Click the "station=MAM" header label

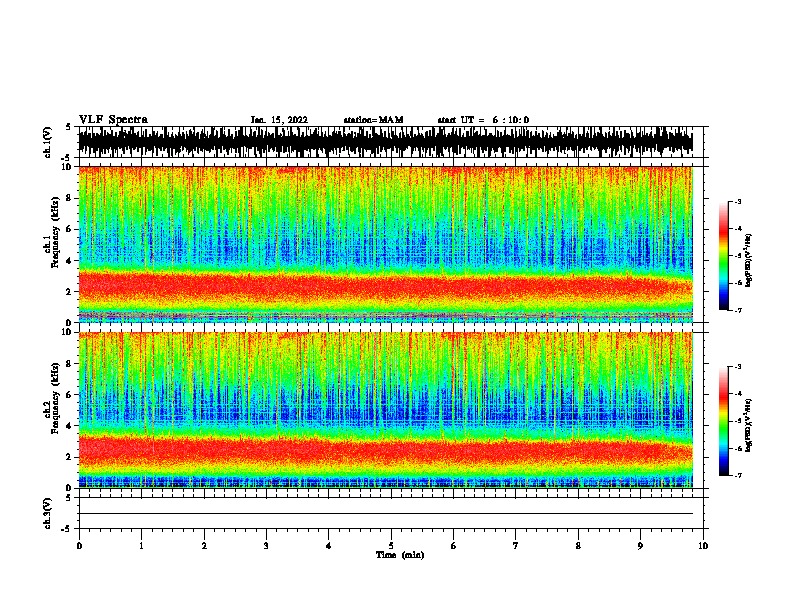[x=373, y=120]
